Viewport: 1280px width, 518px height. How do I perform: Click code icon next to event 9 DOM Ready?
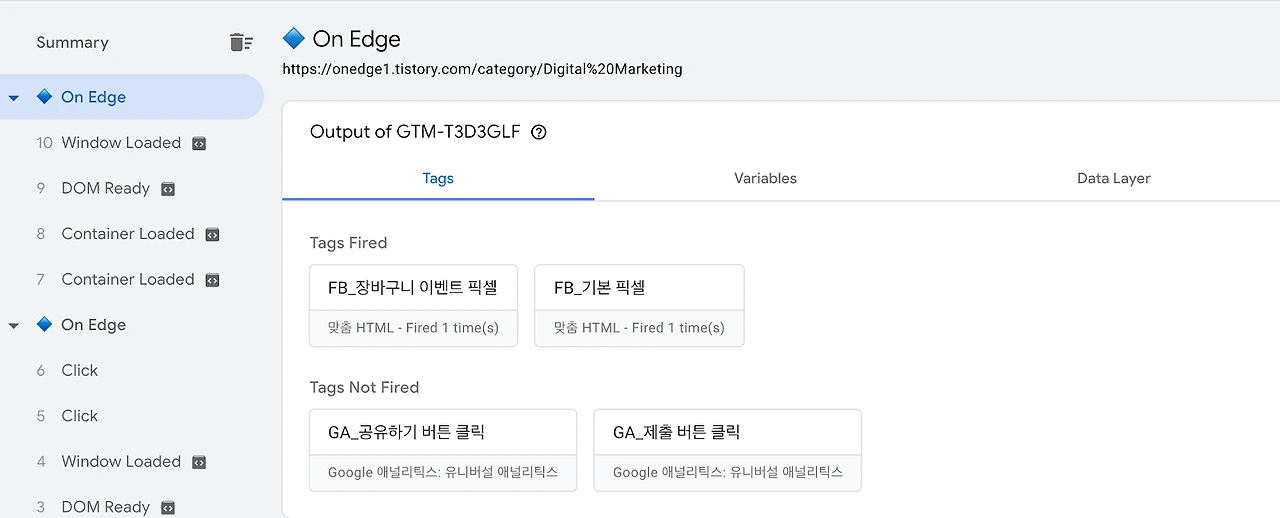tap(168, 189)
